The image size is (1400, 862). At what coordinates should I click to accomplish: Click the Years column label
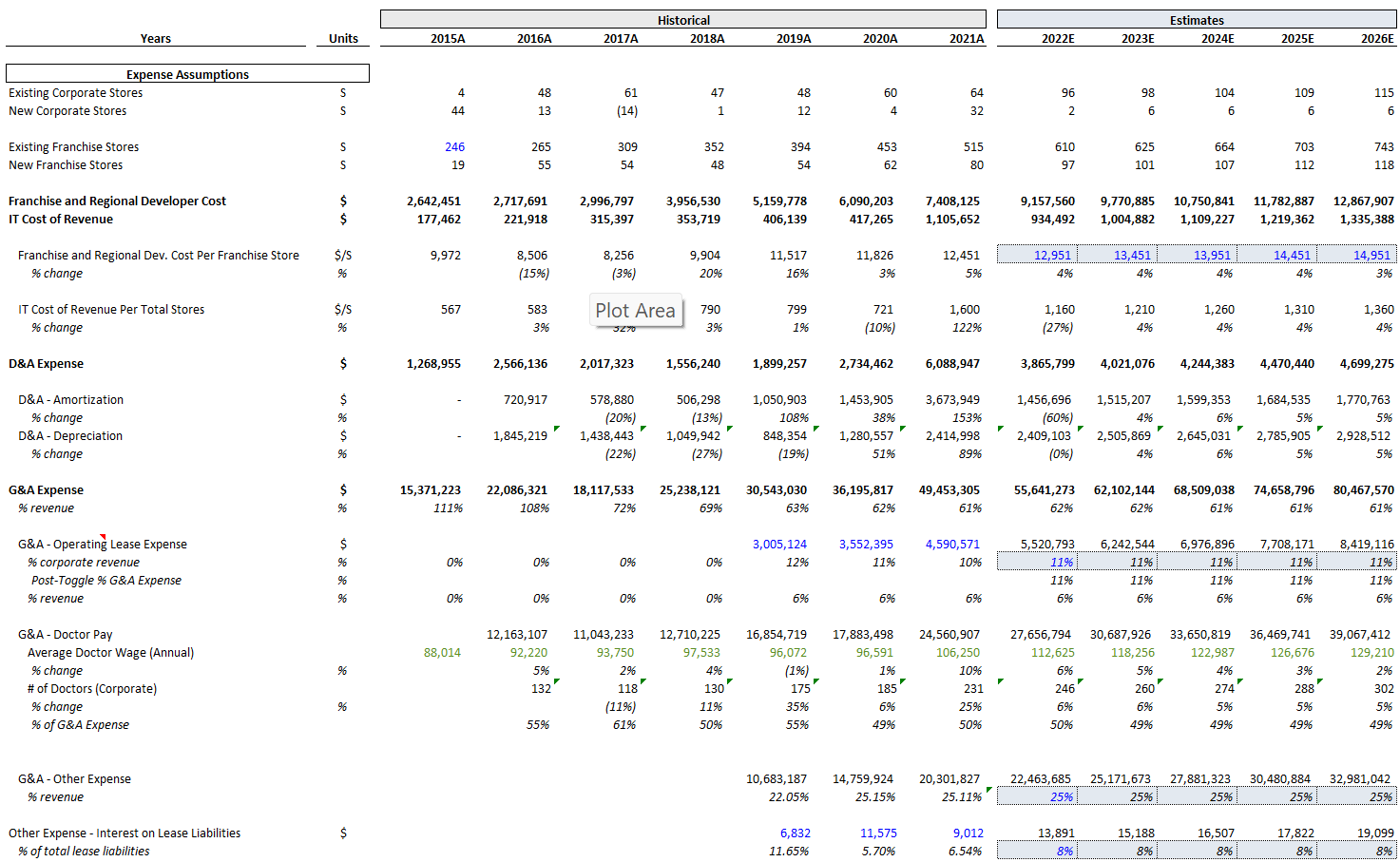pyautogui.click(x=156, y=38)
